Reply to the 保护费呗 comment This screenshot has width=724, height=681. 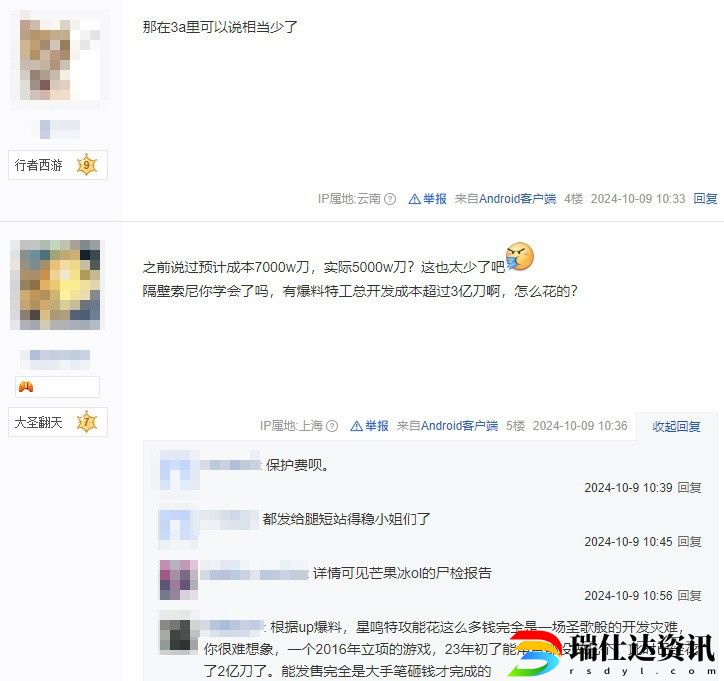point(689,488)
